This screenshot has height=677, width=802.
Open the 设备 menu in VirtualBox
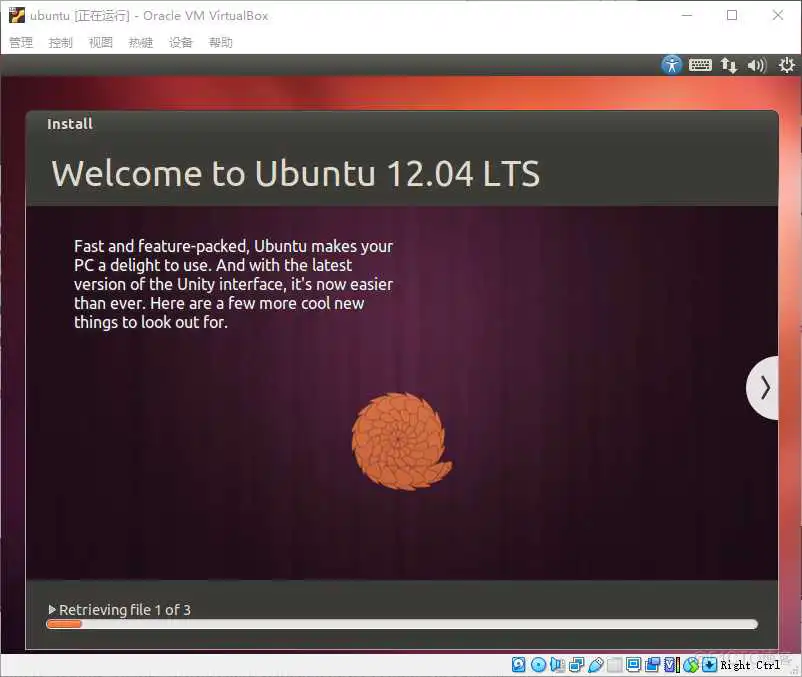tap(180, 42)
